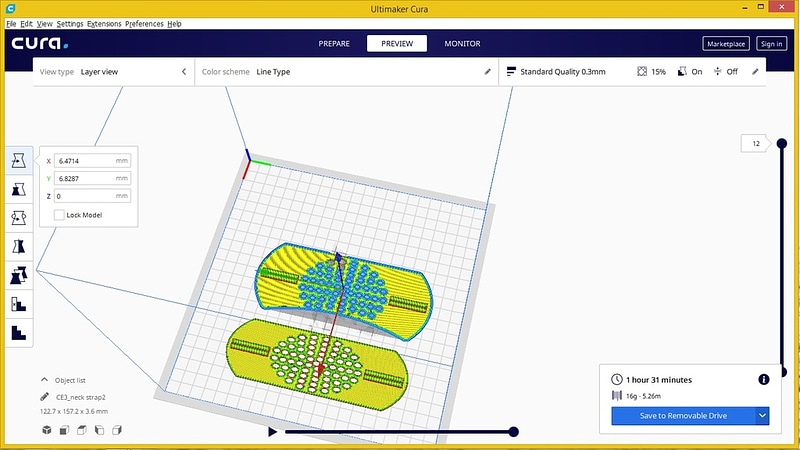This screenshot has width=800, height=450.
Task: Click the path slider handle
Action: point(513,432)
